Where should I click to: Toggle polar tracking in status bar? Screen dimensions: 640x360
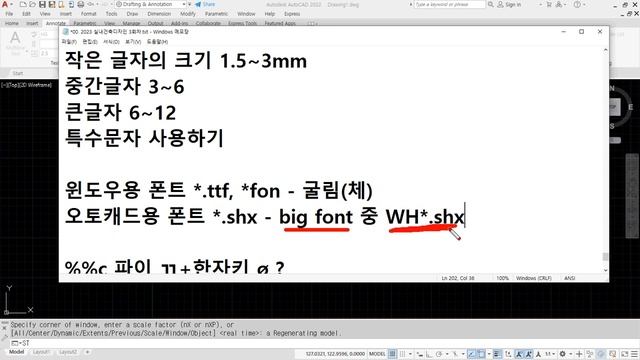click(x=439, y=354)
